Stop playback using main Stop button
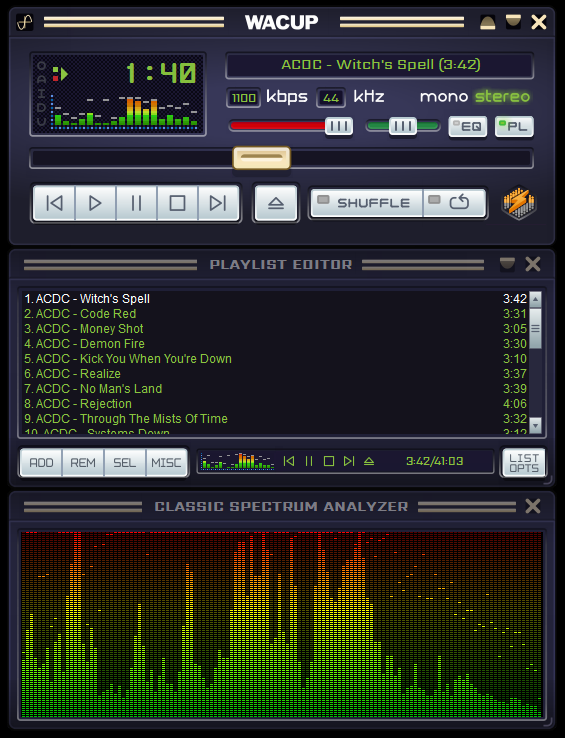565x738 pixels. pos(178,203)
